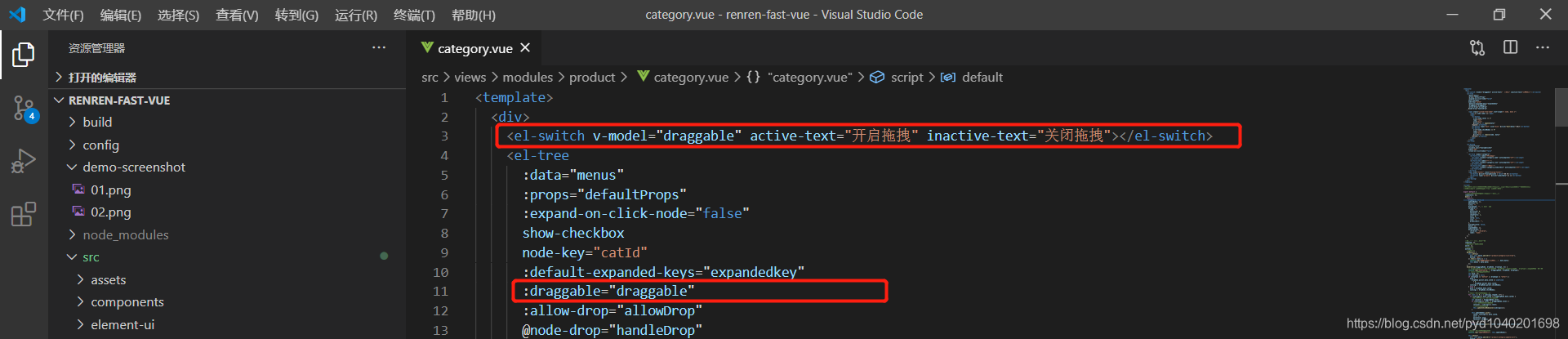Click the src breadcrumb segment
This screenshot has width=1568, height=339.
click(x=430, y=77)
